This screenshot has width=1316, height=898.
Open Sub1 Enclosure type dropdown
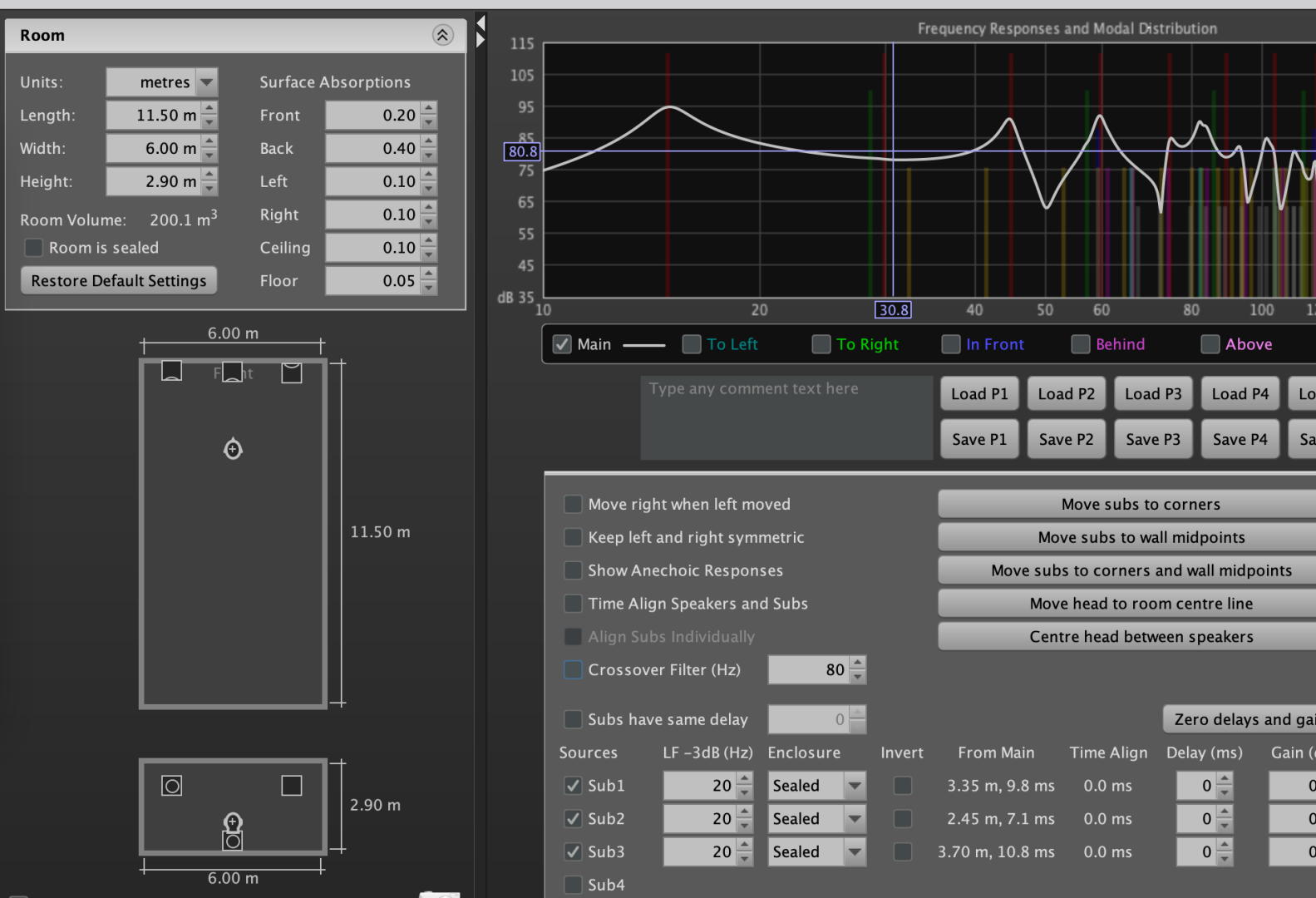[854, 786]
